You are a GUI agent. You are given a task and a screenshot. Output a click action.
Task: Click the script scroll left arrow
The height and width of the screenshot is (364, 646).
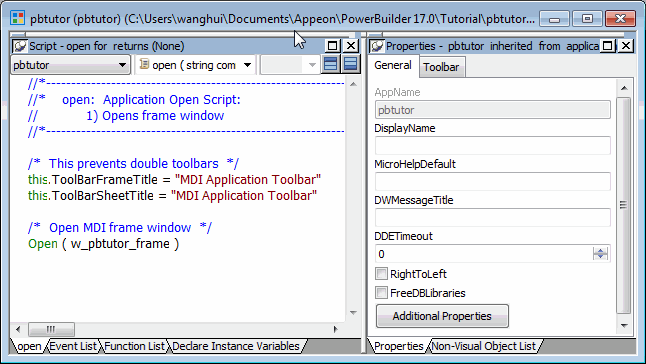(x=18, y=329)
